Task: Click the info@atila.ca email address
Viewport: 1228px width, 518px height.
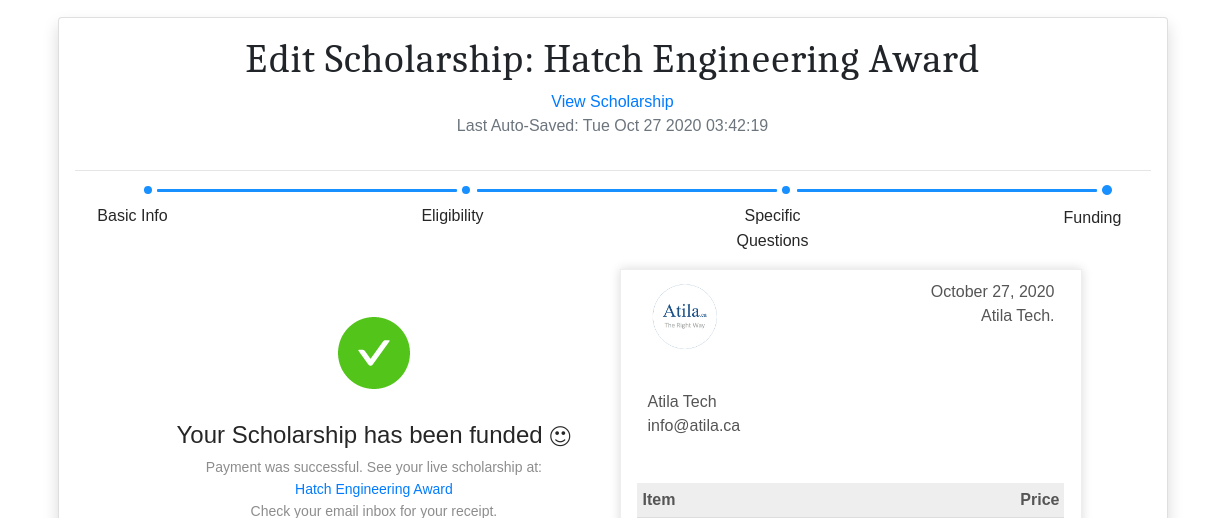Action: pos(694,426)
